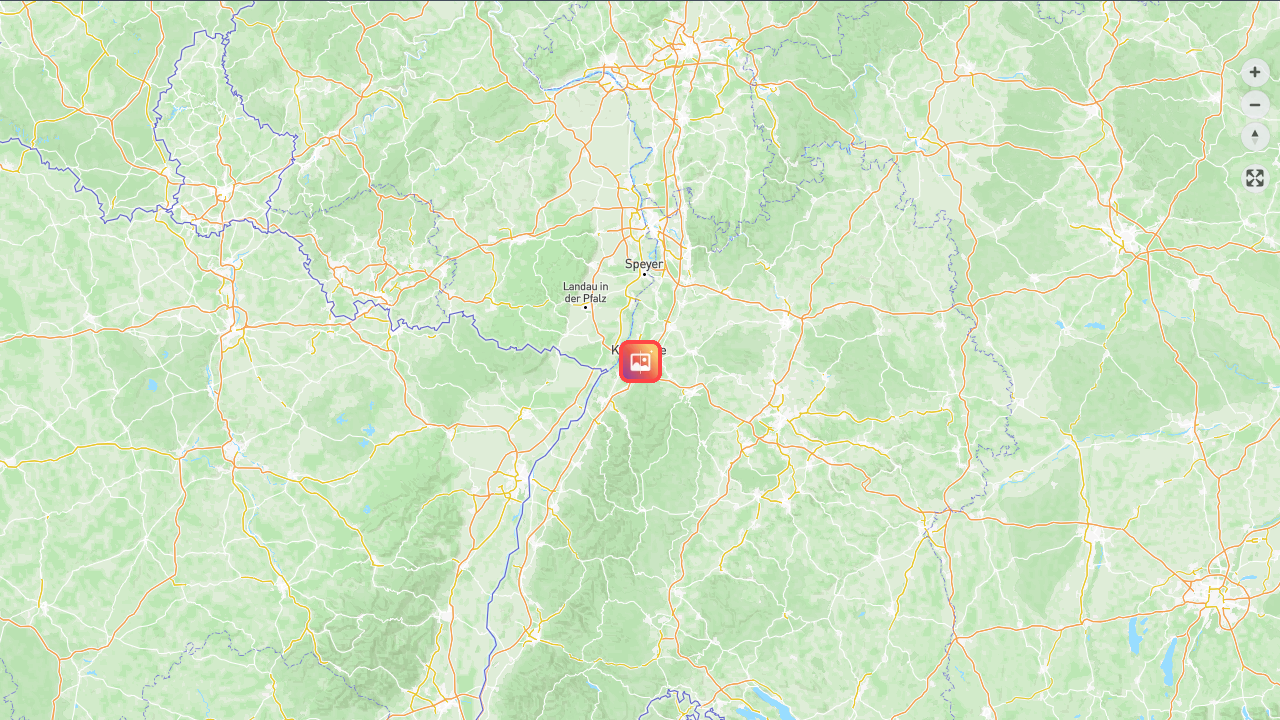Image resolution: width=1280 pixels, height=720 pixels.
Task: Click the black dot marking Speyer
Action: pyautogui.click(x=644, y=275)
